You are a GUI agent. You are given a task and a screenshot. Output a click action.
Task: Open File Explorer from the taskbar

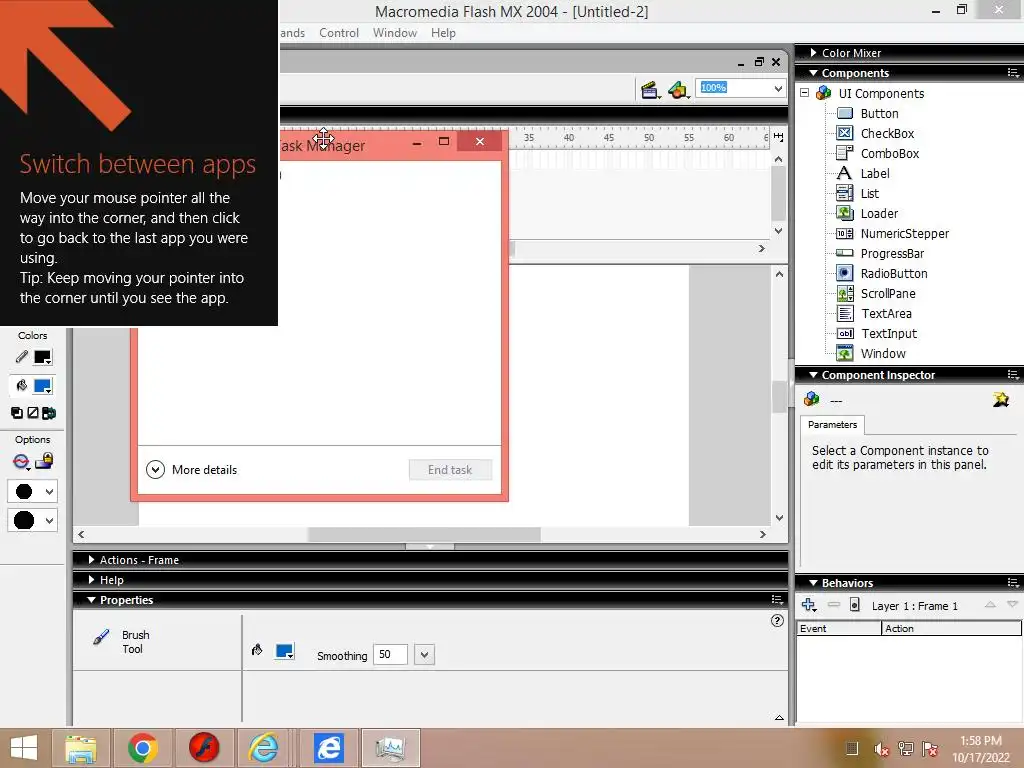(x=81, y=748)
